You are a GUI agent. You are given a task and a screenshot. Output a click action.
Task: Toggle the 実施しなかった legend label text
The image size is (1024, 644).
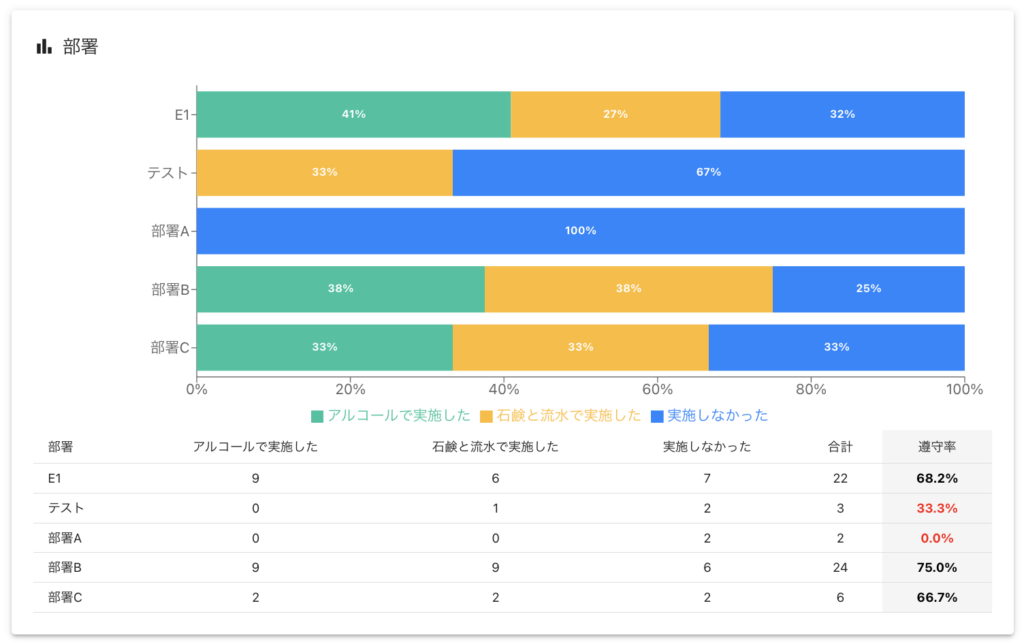717,415
